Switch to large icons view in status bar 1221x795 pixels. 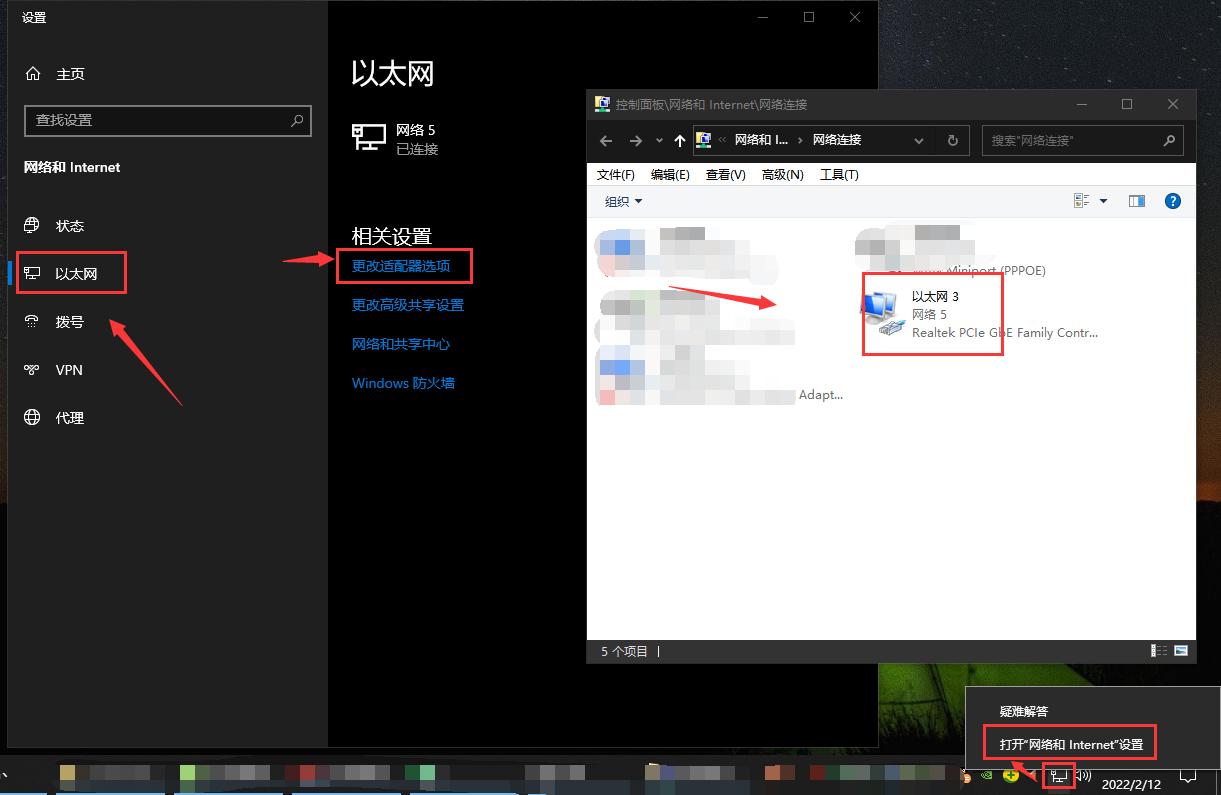point(1181,651)
